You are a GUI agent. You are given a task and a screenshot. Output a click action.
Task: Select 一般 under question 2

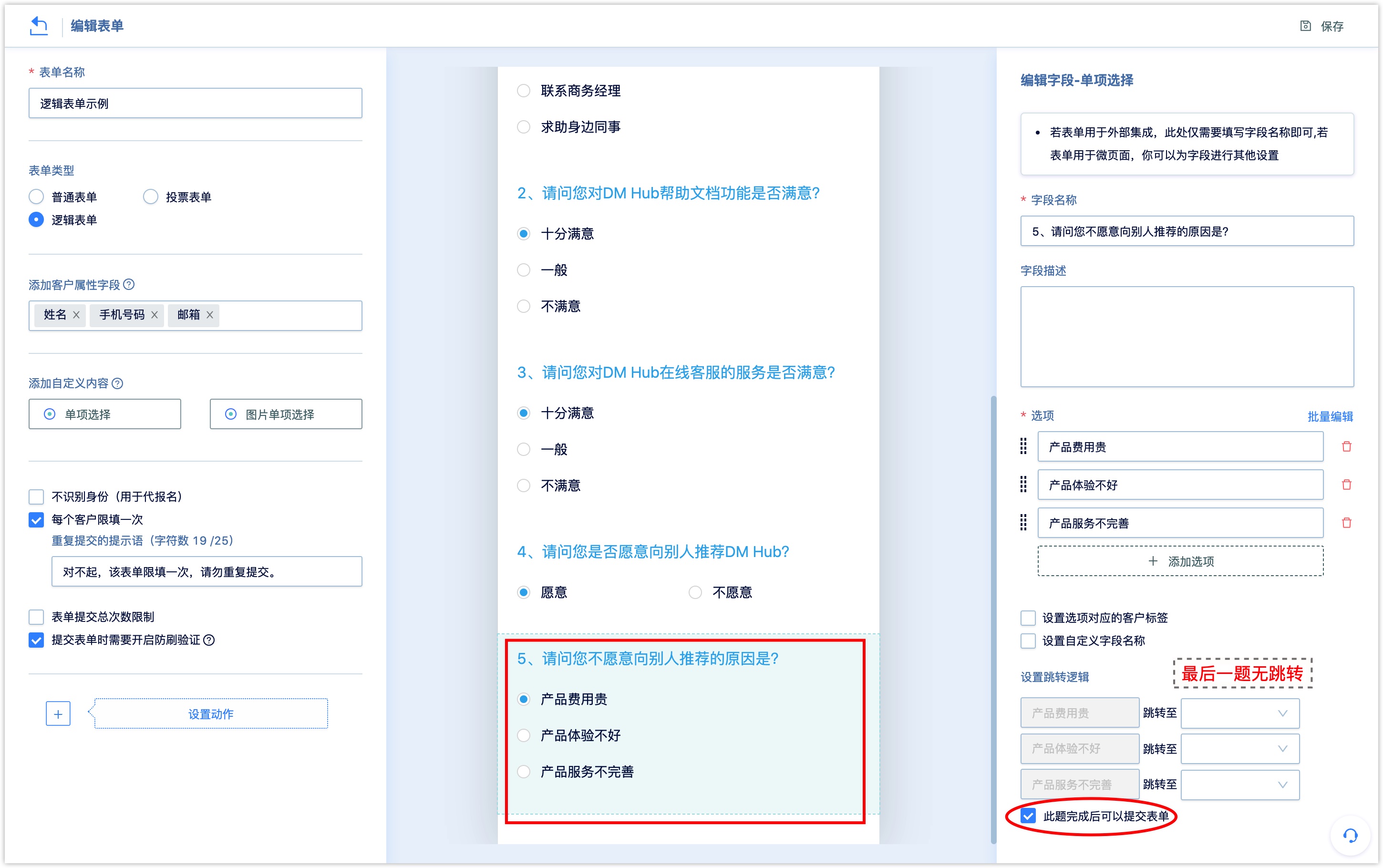(523, 270)
